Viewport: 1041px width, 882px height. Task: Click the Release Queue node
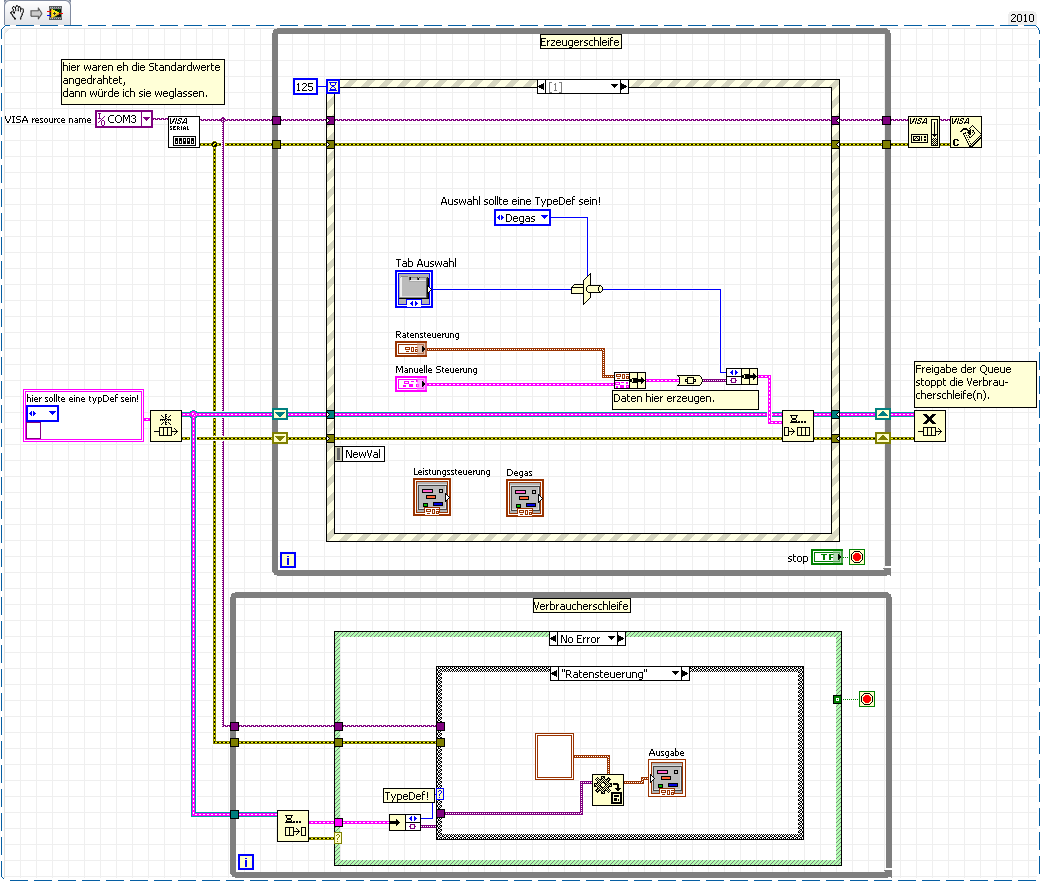pos(929,426)
